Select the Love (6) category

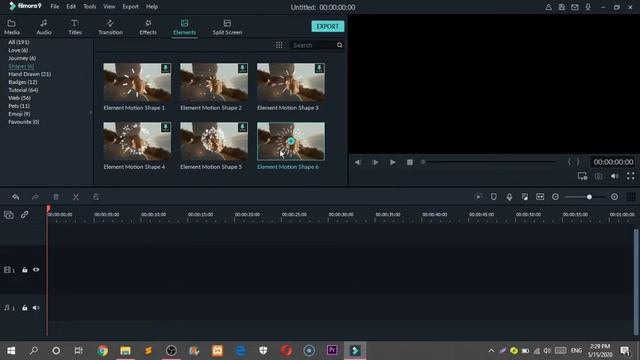(18, 50)
